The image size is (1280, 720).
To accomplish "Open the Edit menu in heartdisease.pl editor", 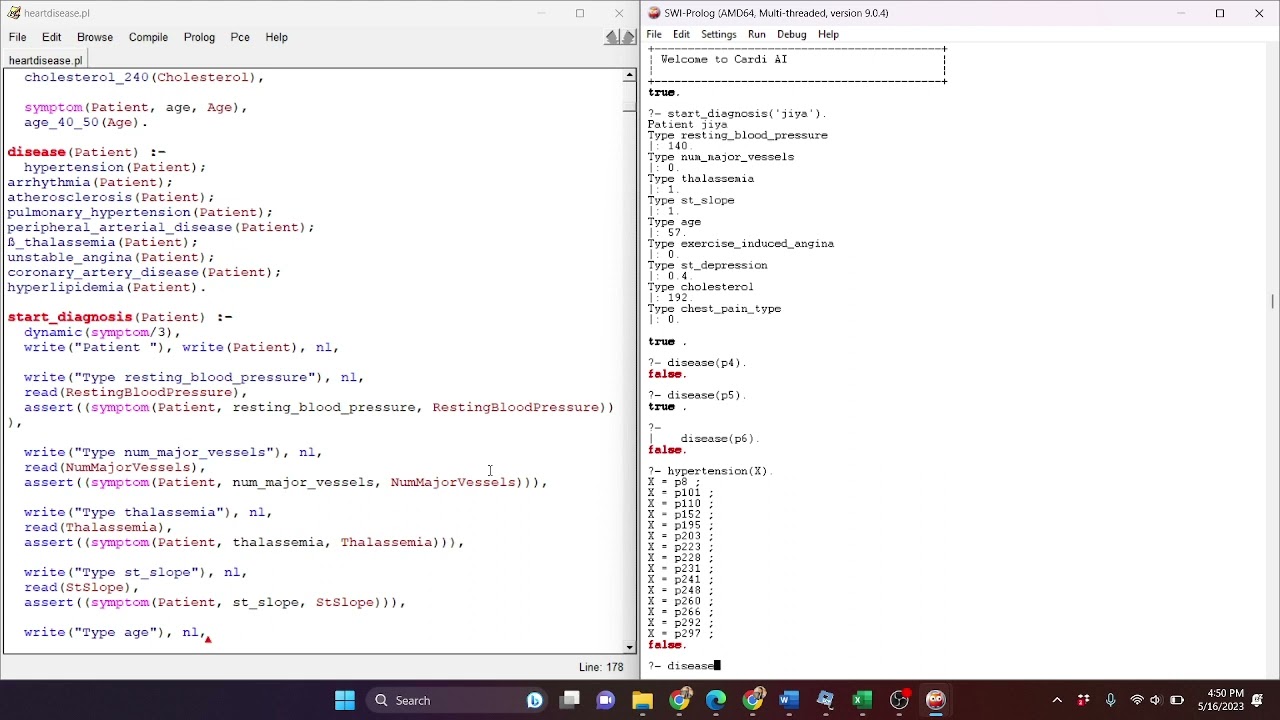I will [51, 37].
